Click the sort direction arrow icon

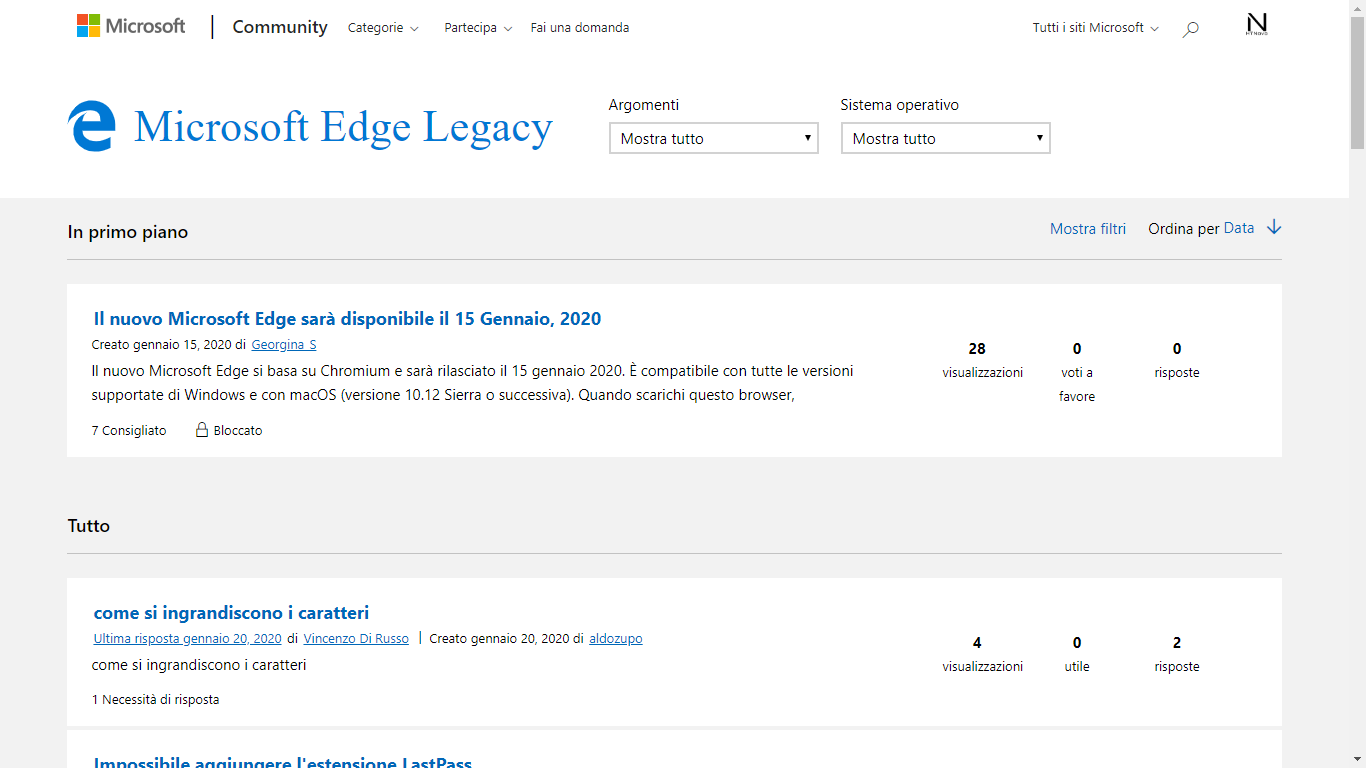(1274, 228)
